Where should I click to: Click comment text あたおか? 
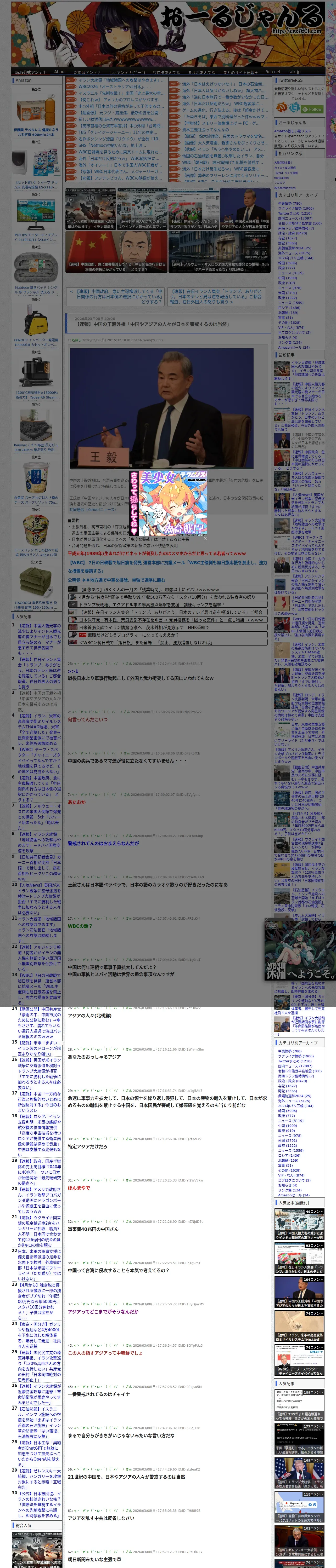pos(77,802)
